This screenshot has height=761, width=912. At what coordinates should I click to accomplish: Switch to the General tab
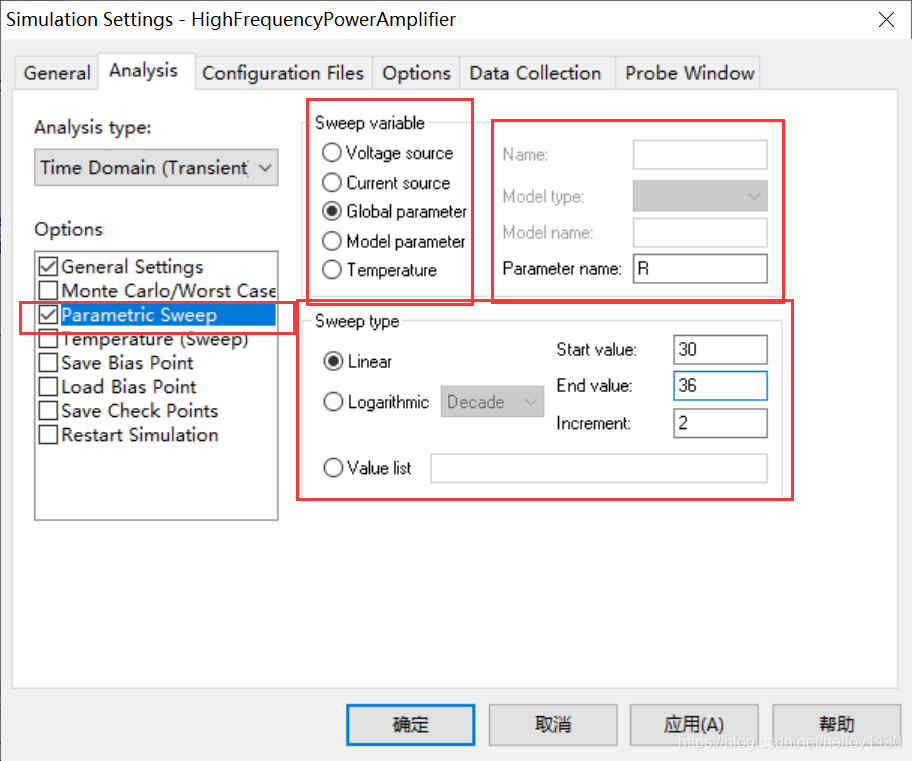(56, 73)
